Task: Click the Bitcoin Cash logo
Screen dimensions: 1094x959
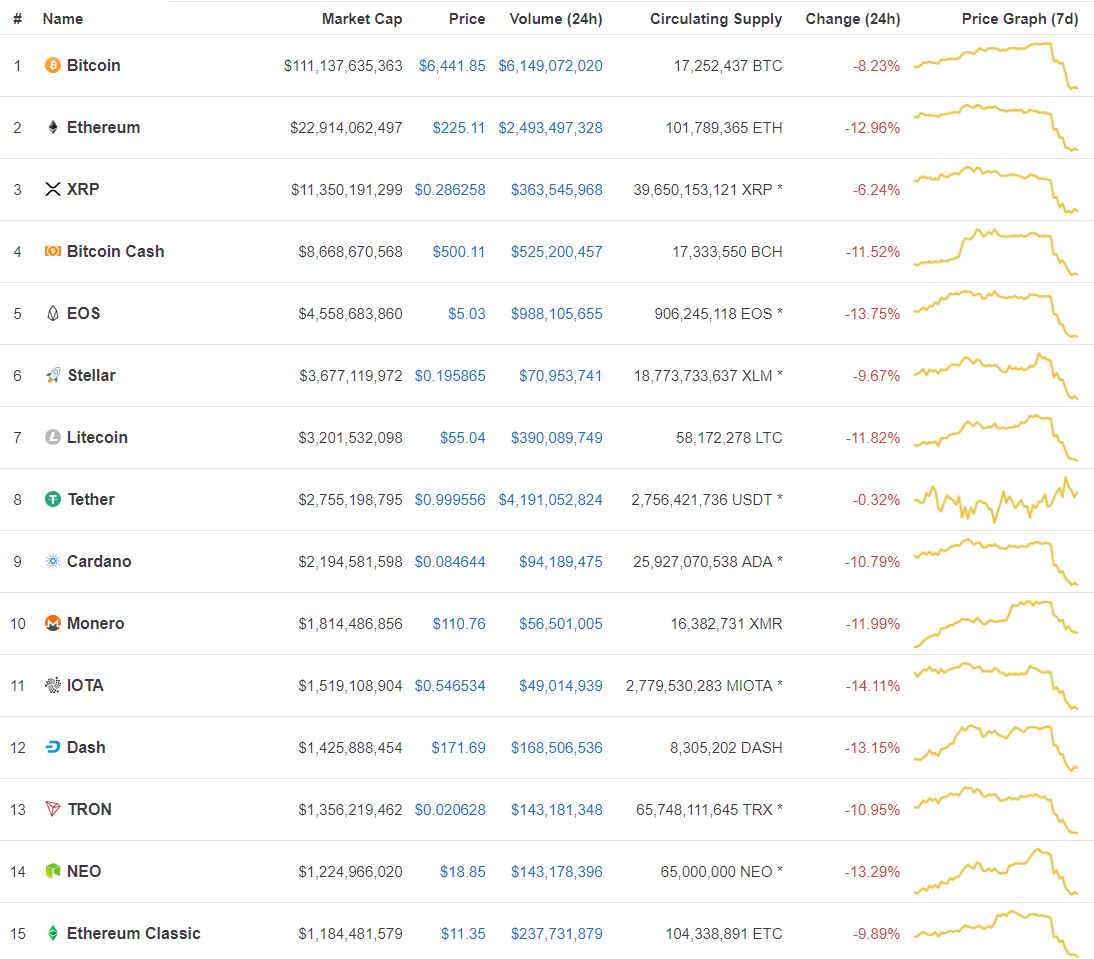Action: pyautogui.click(x=51, y=251)
